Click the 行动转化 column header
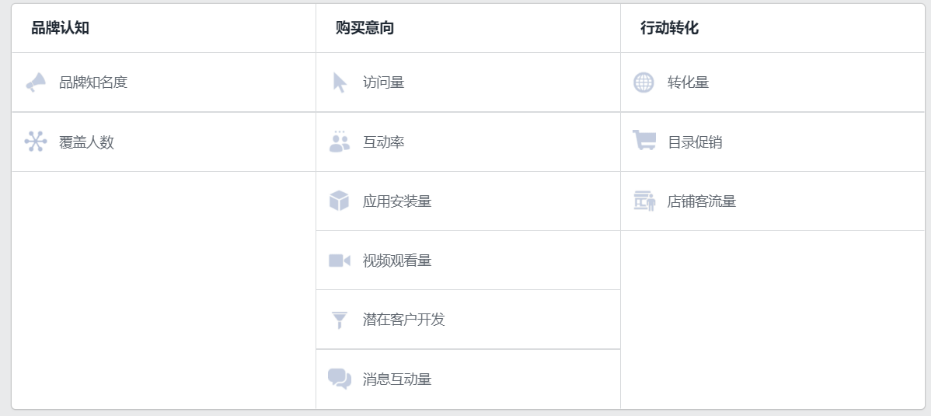This screenshot has width=932, height=416. tap(669, 28)
